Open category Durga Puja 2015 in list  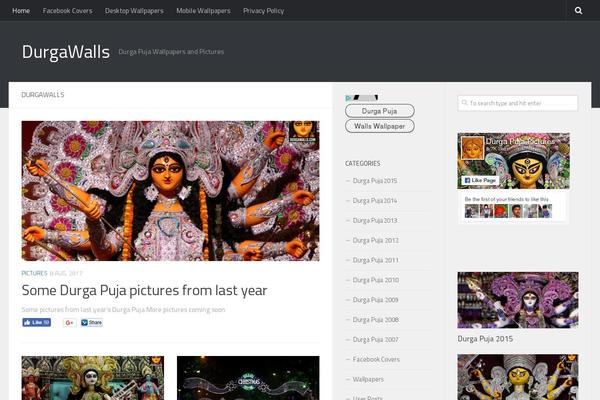[375, 181]
